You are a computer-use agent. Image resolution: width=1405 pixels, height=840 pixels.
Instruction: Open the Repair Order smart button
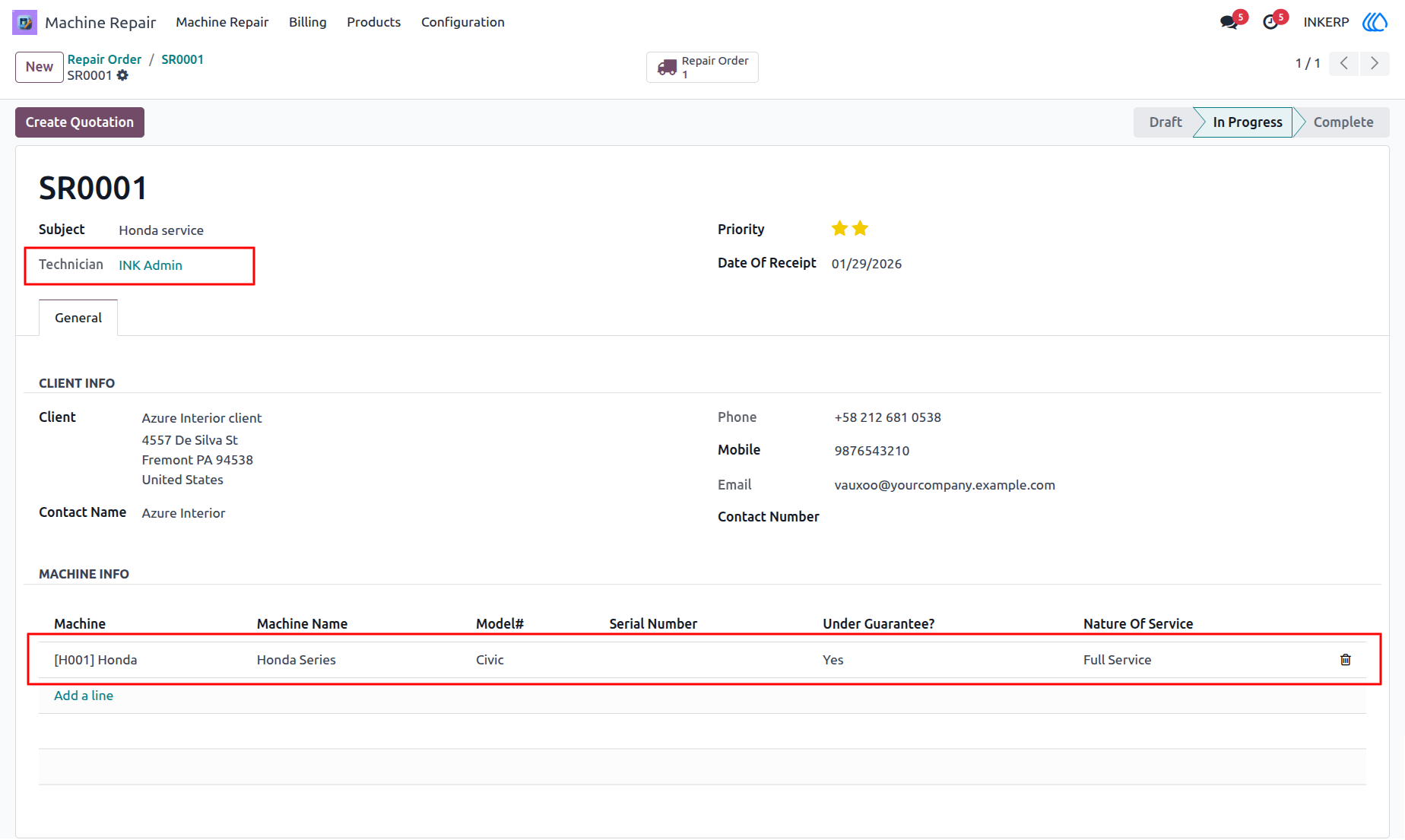click(702, 67)
